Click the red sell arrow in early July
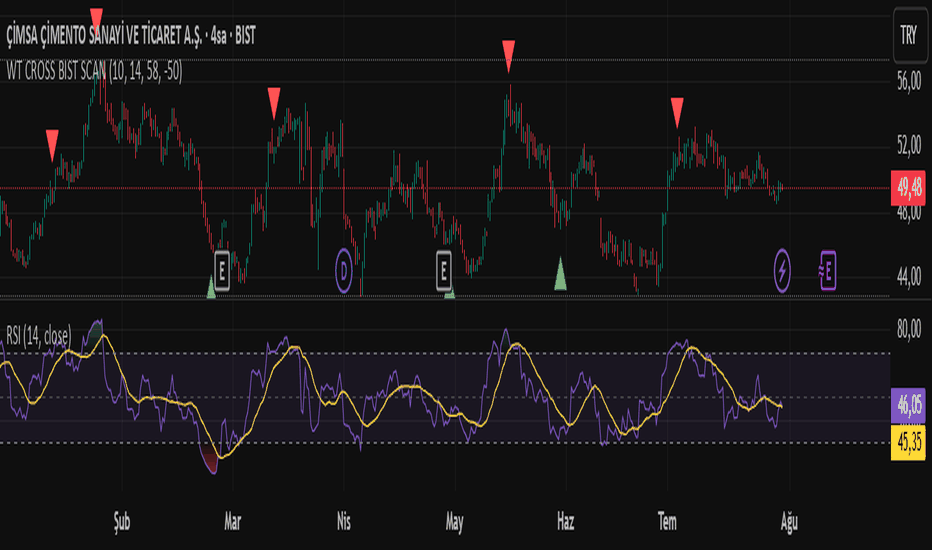The image size is (932, 550). pos(677,113)
